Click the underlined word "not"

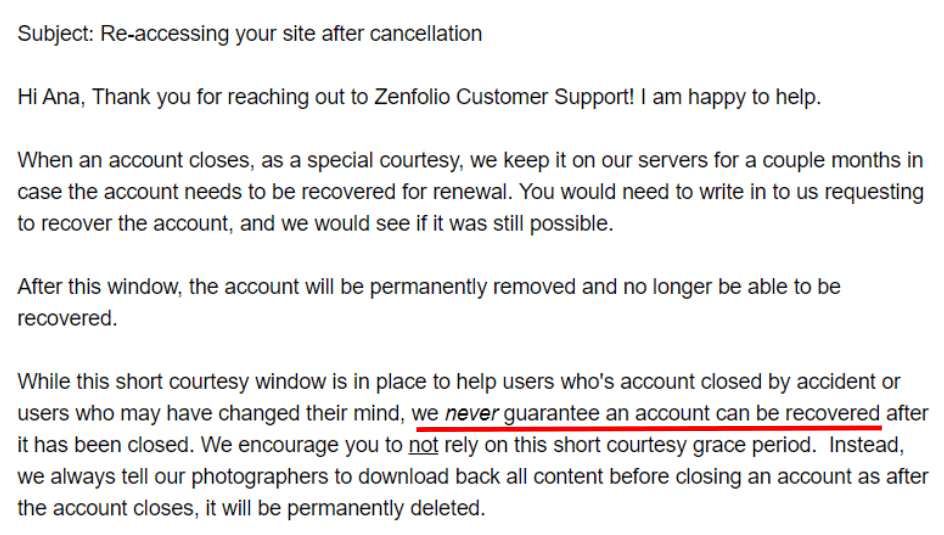pos(423,445)
